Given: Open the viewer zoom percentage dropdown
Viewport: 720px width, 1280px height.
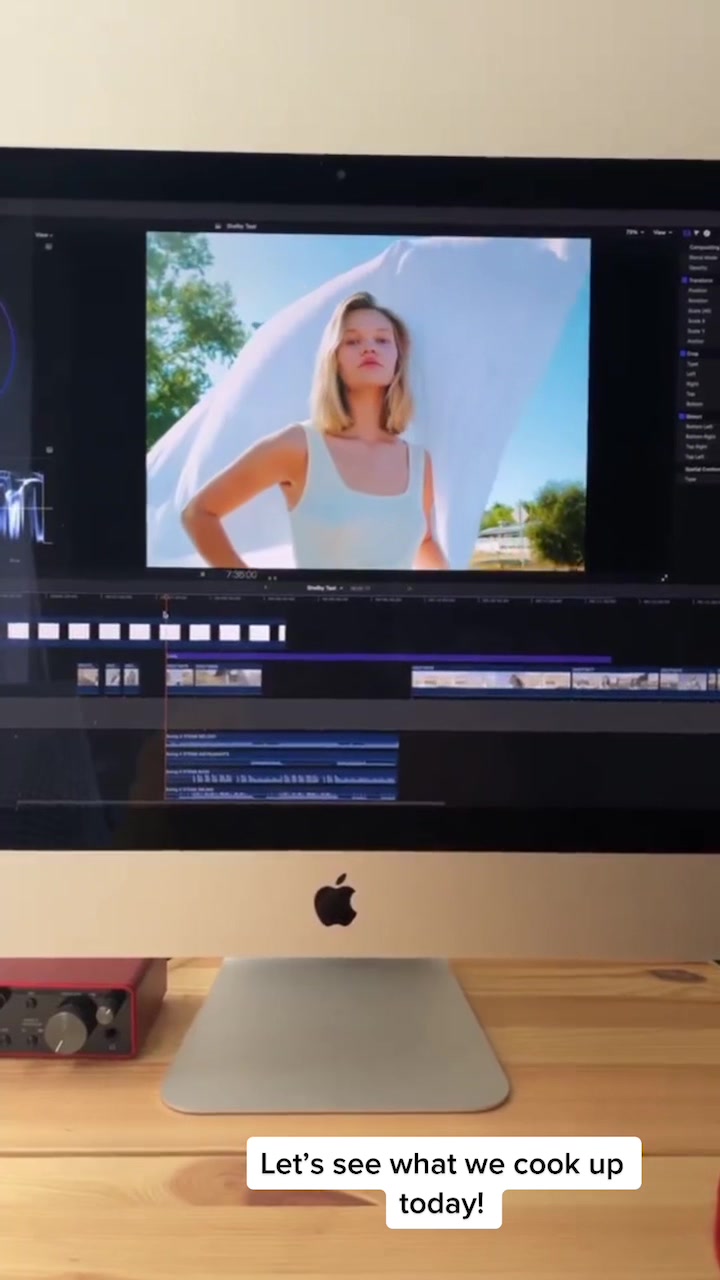Looking at the screenshot, I should (x=633, y=232).
